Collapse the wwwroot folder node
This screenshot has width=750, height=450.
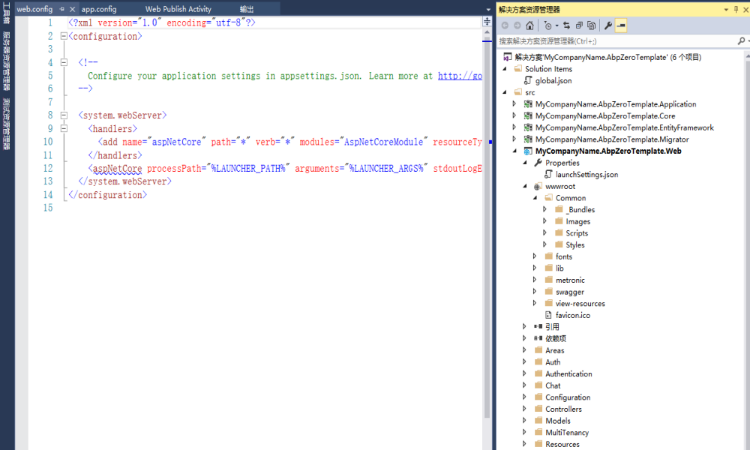tap(525, 186)
